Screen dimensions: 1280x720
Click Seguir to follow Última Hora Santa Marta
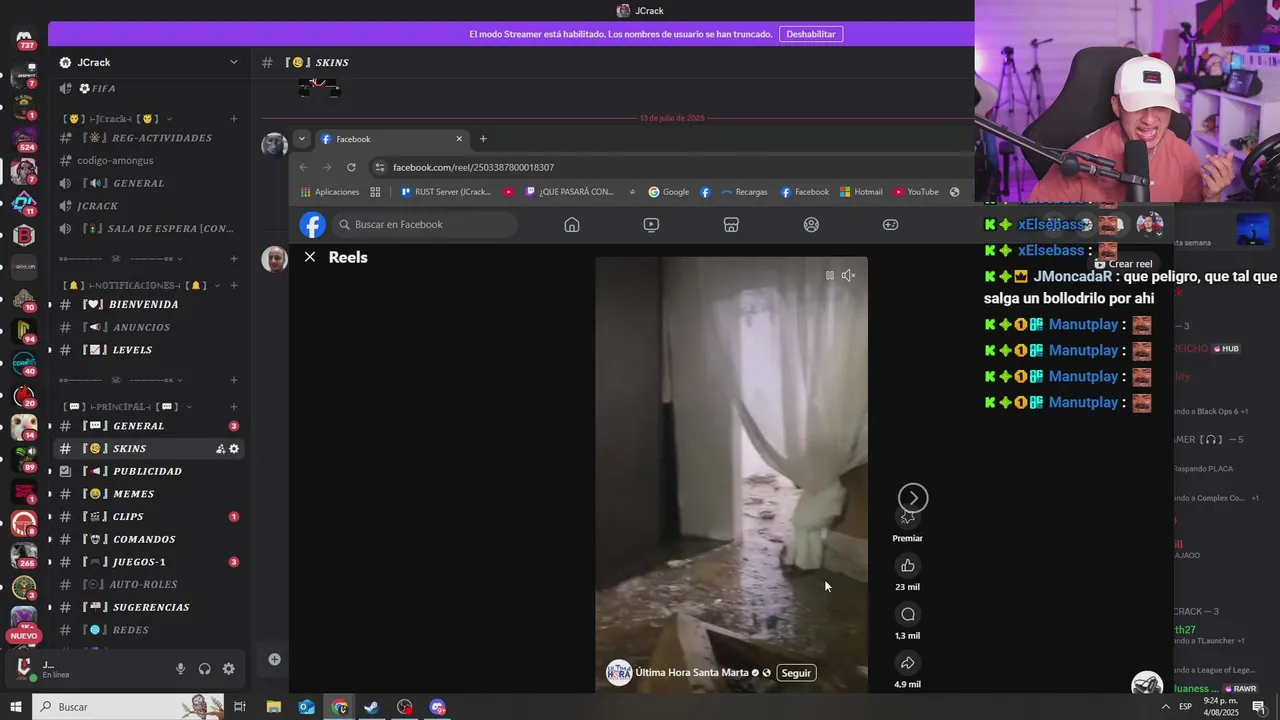796,673
